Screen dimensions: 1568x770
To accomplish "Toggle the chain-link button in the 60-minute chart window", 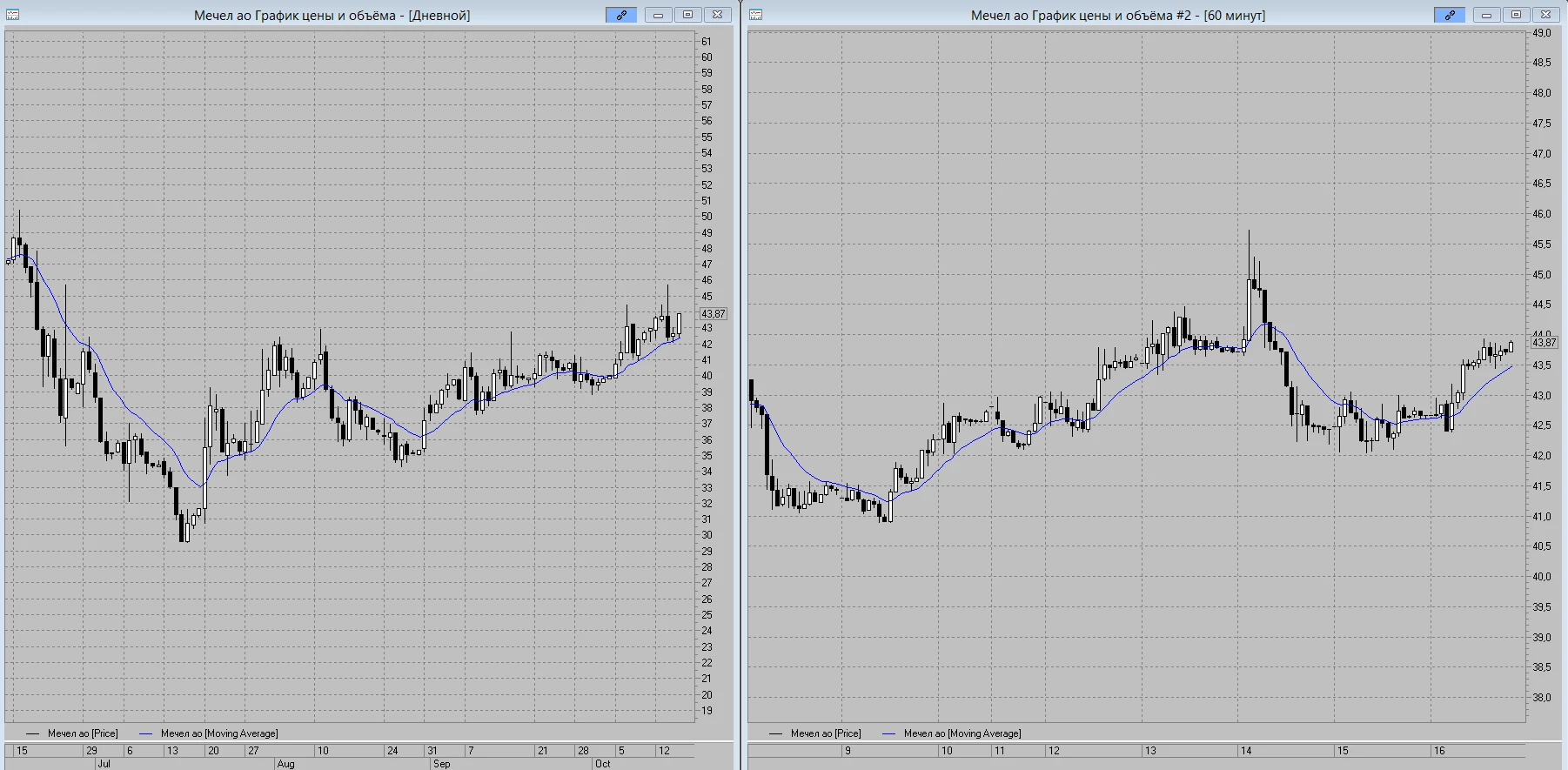I will coord(1450,15).
